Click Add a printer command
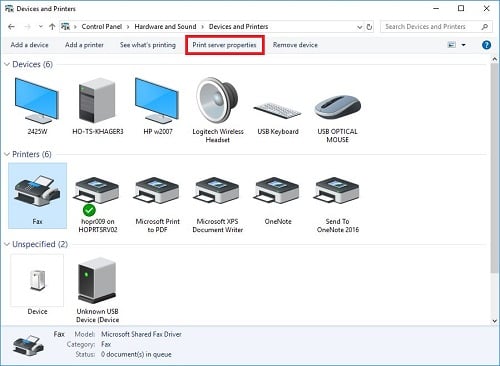 point(84,45)
